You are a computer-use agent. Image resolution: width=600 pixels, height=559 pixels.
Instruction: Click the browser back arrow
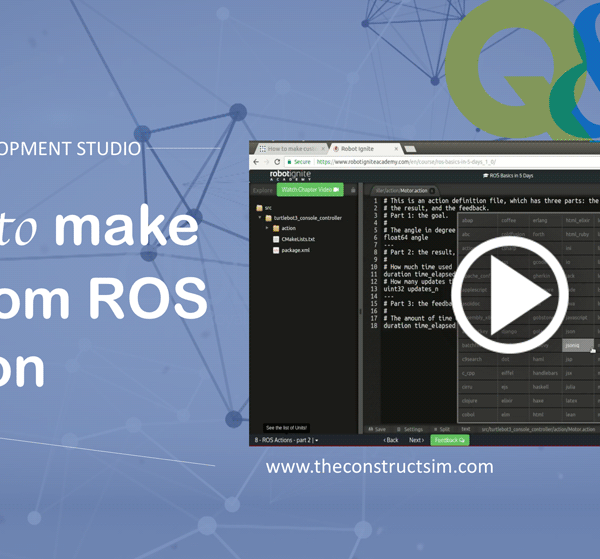(256, 162)
